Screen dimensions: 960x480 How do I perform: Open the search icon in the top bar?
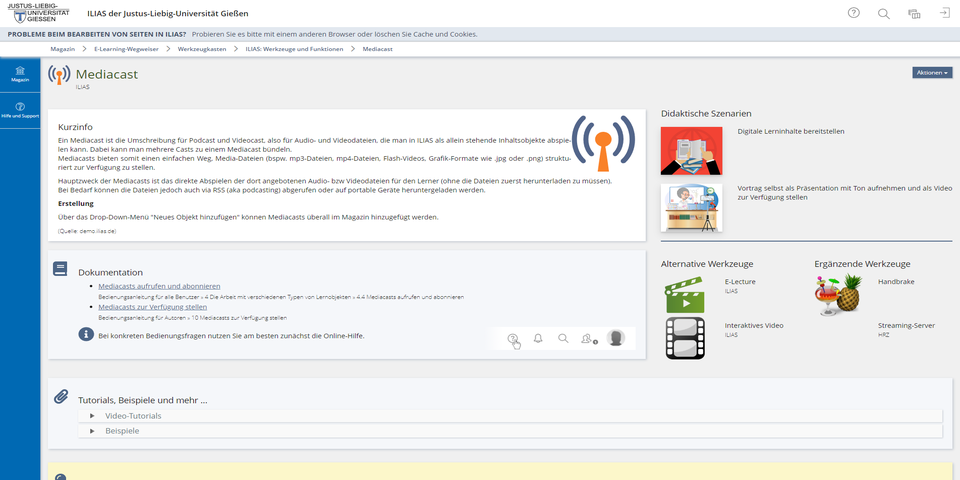[883, 13]
